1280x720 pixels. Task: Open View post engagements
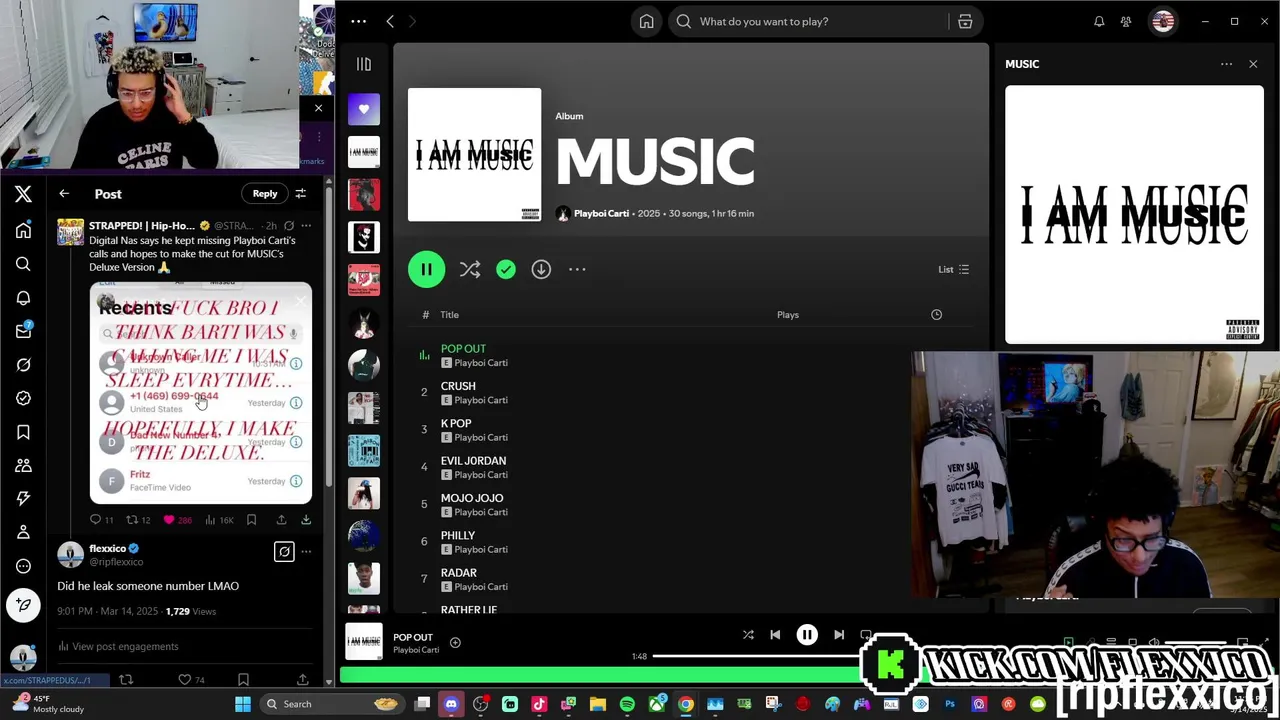coord(118,647)
